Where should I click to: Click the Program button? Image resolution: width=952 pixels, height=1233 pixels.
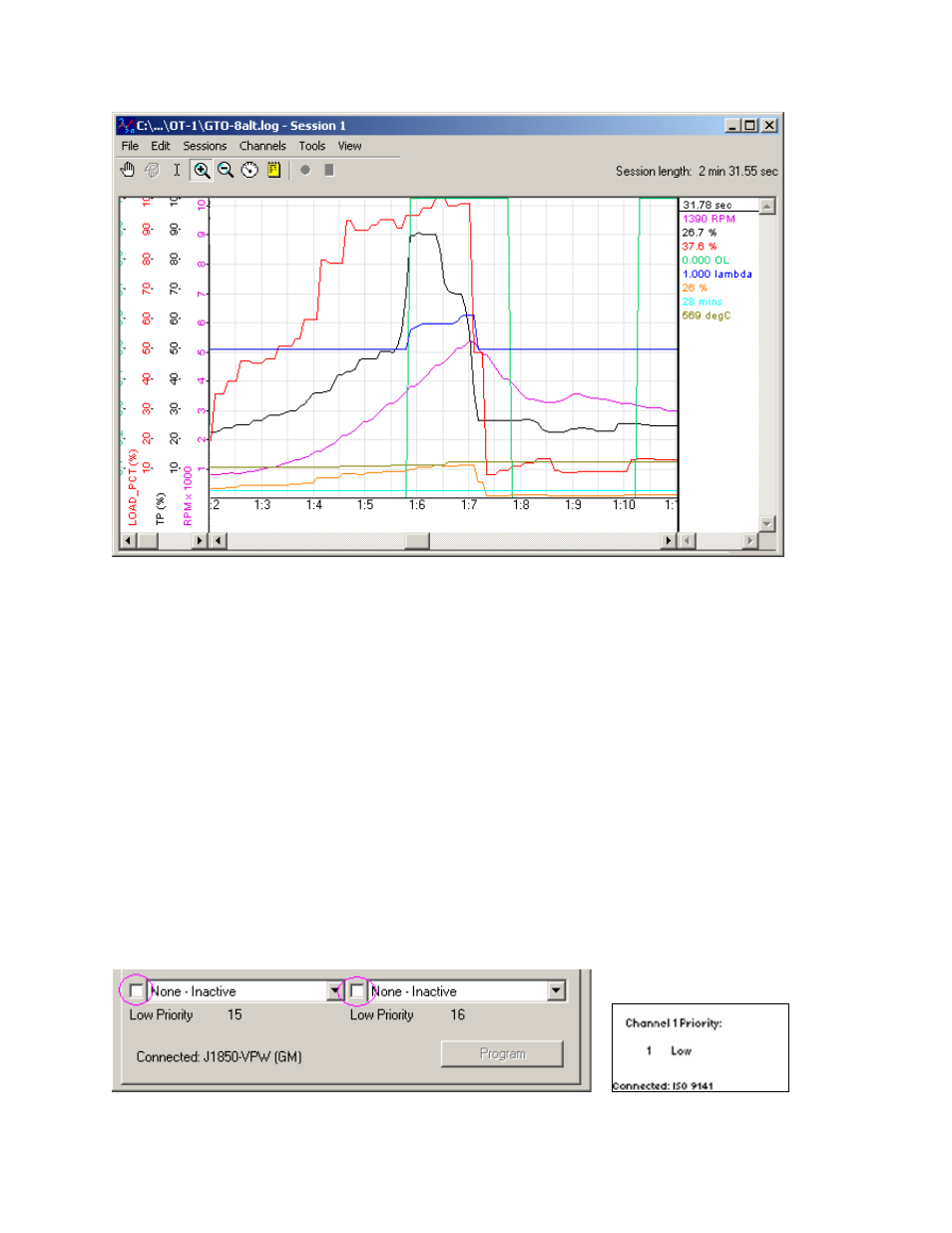tap(502, 1053)
